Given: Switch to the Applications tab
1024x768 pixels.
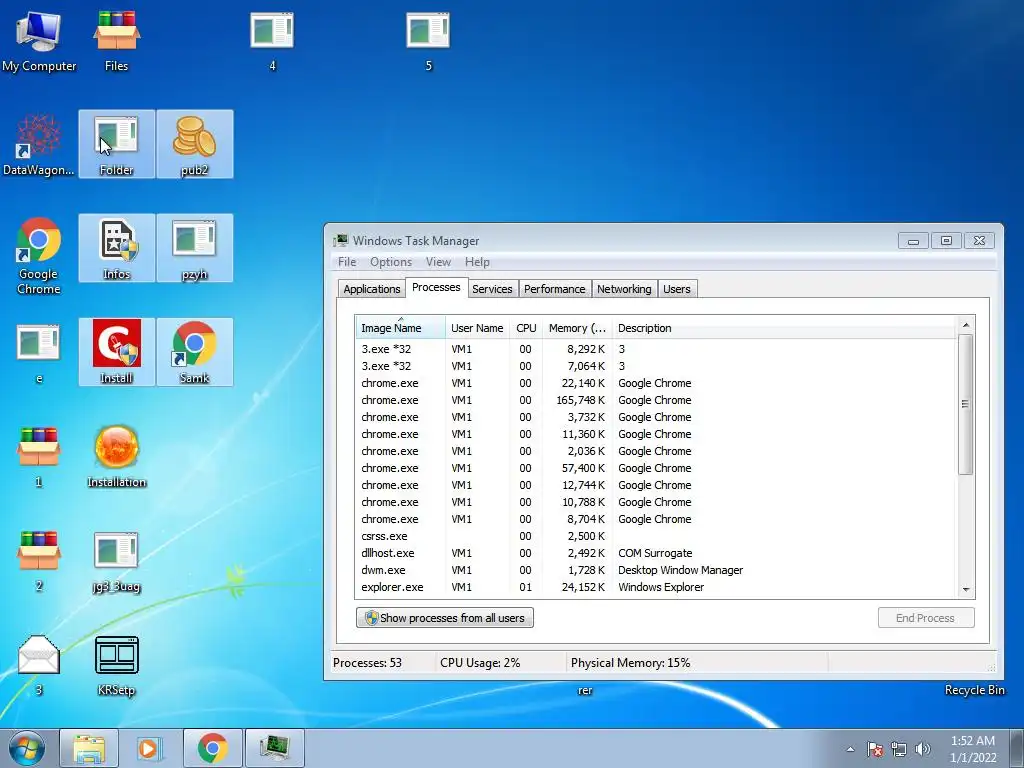Looking at the screenshot, I should (x=372, y=289).
